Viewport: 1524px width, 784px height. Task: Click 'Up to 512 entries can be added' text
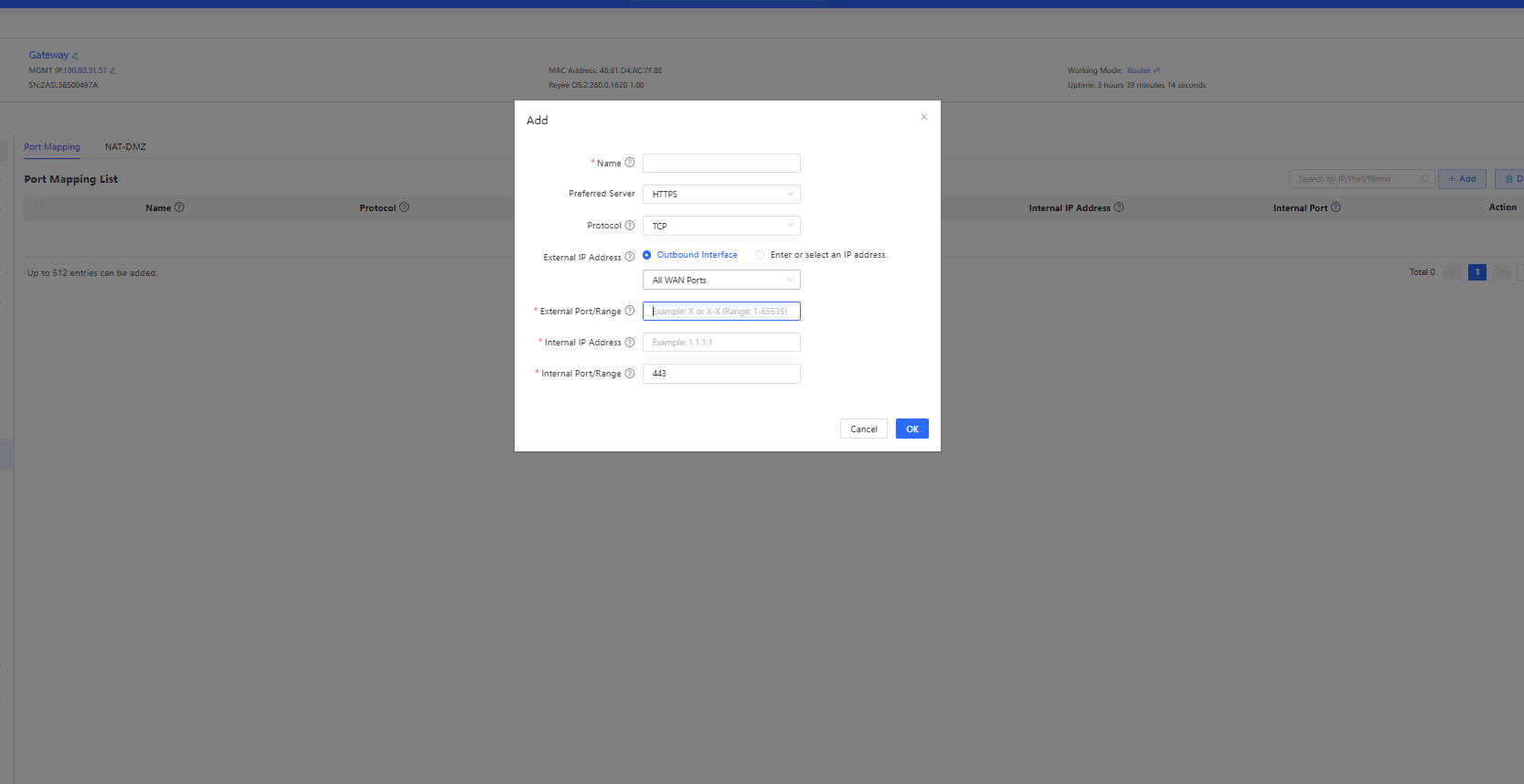(92, 273)
